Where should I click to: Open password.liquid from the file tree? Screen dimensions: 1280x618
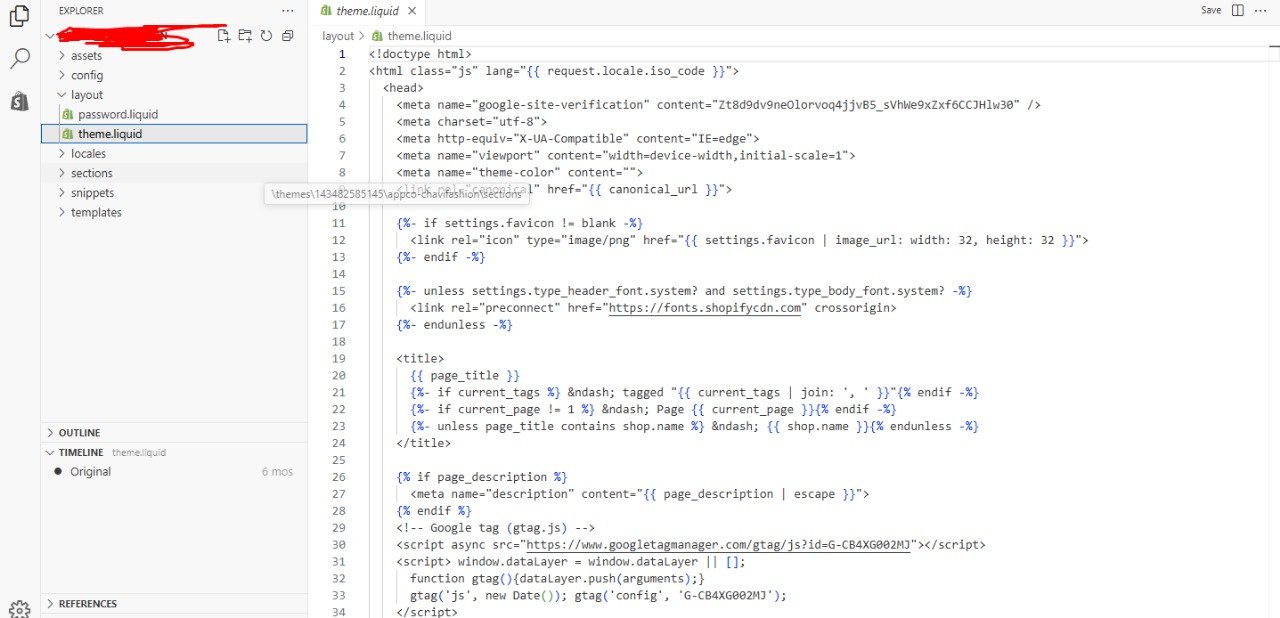[x=117, y=114]
